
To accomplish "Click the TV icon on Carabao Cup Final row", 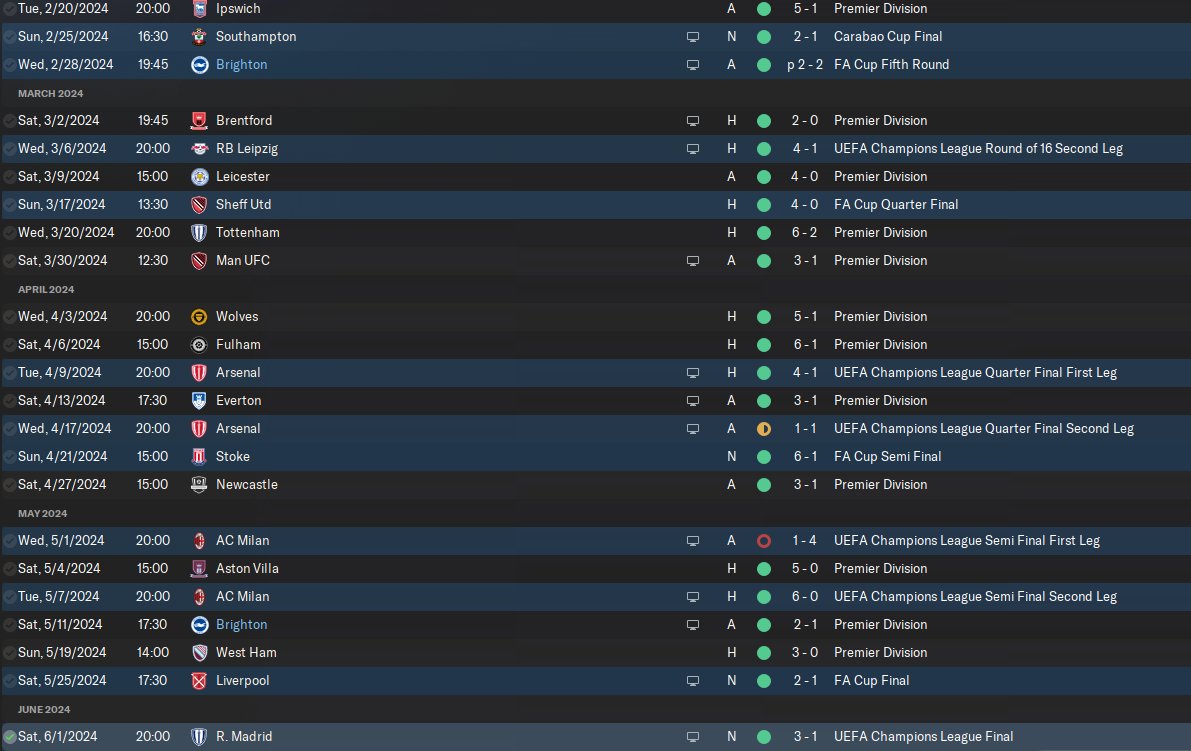I will coord(693,36).
